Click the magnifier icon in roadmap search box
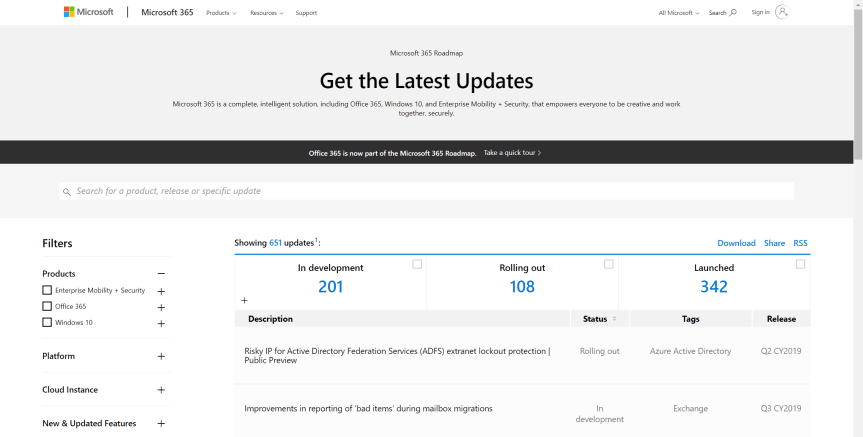 click(x=67, y=192)
